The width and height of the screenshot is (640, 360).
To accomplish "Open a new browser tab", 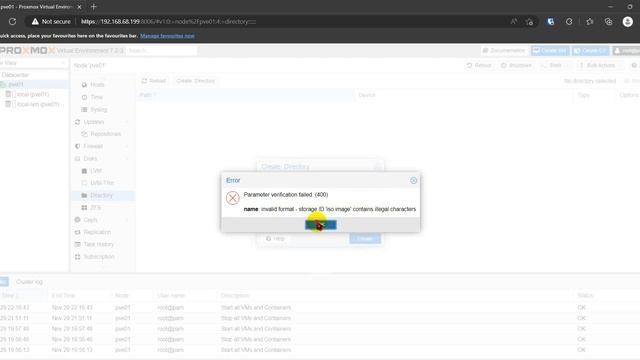I will (x=93, y=7).
